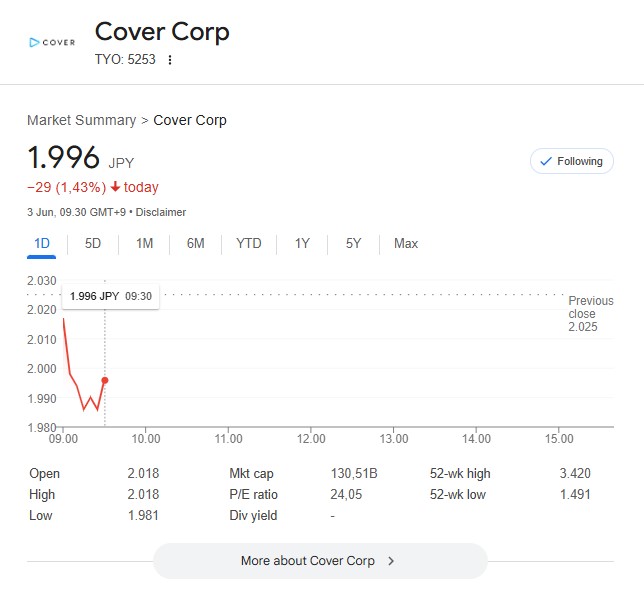Click the TYO: 5253 ticker text
The height and width of the screenshot is (590, 644).
pos(125,60)
